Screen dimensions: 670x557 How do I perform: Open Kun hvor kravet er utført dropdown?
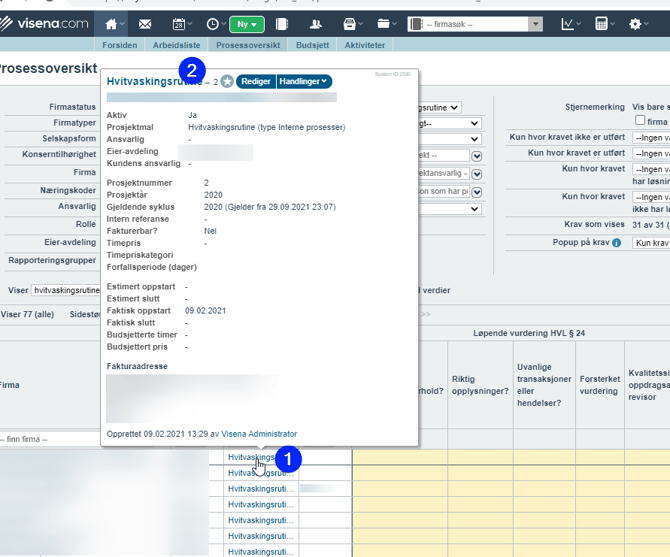coord(651,138)
